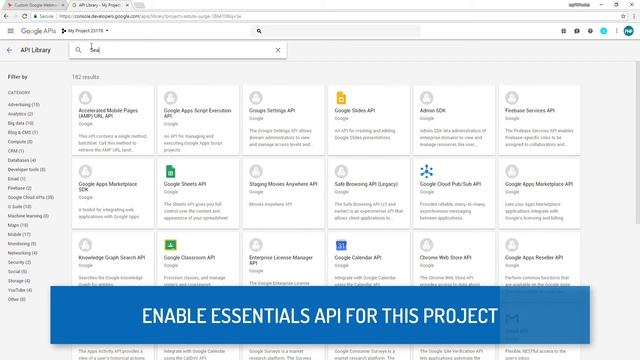Filter by Machine learning category
The height and width of the screenshot is (360, 640).
(x=28, y=216)
